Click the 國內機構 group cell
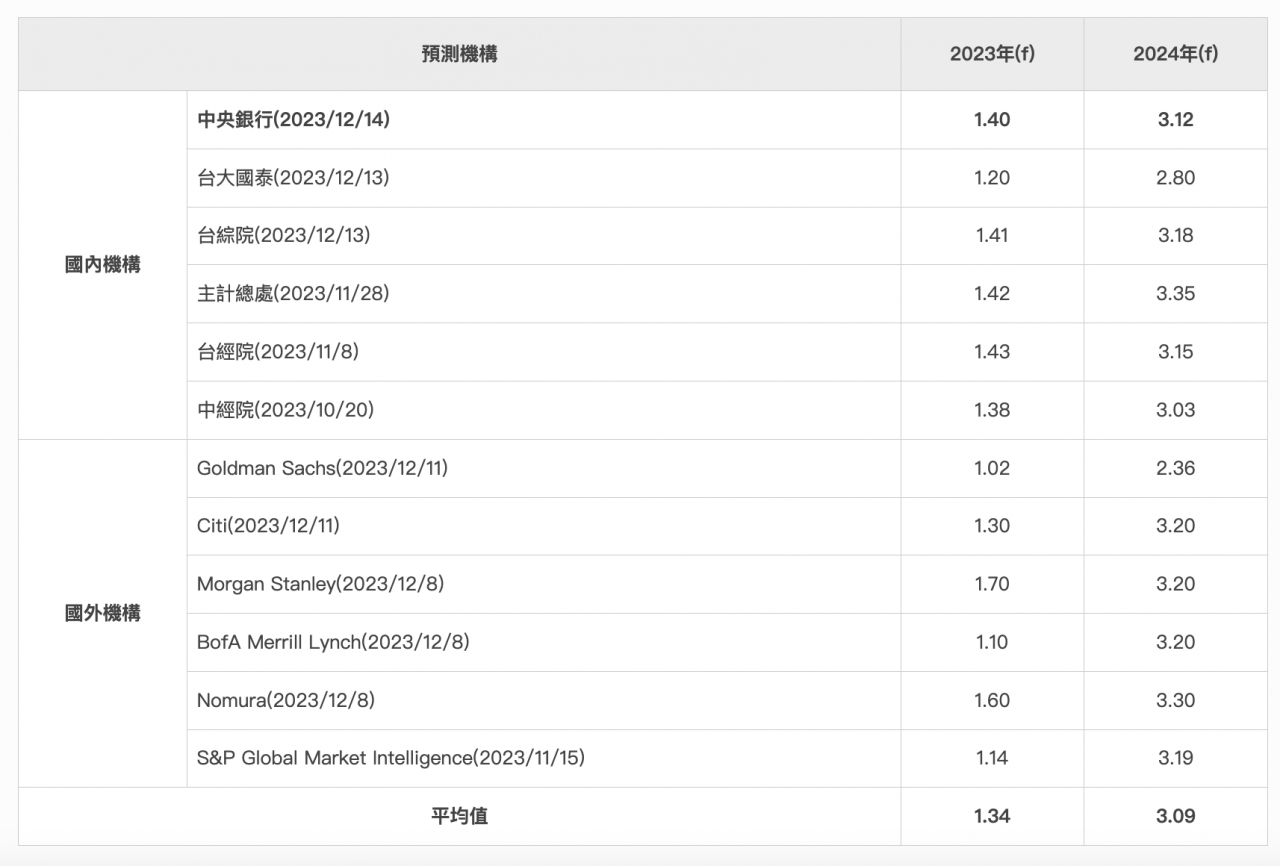1280x866 pixels. tap(102, 265)
